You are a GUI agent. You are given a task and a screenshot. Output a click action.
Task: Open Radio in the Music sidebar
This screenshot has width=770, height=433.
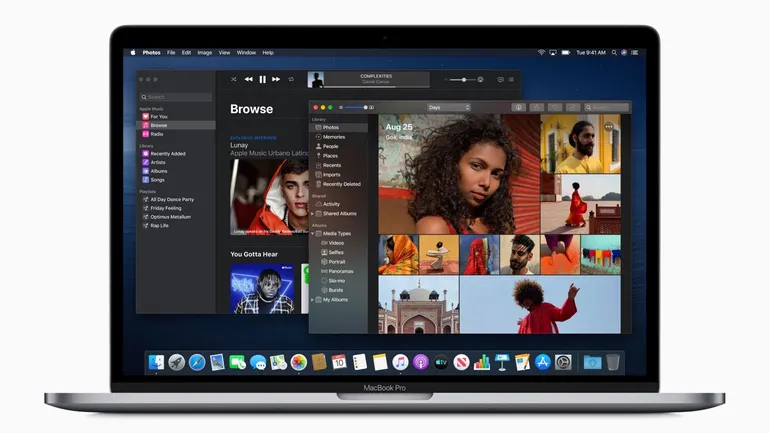[157, 134]
